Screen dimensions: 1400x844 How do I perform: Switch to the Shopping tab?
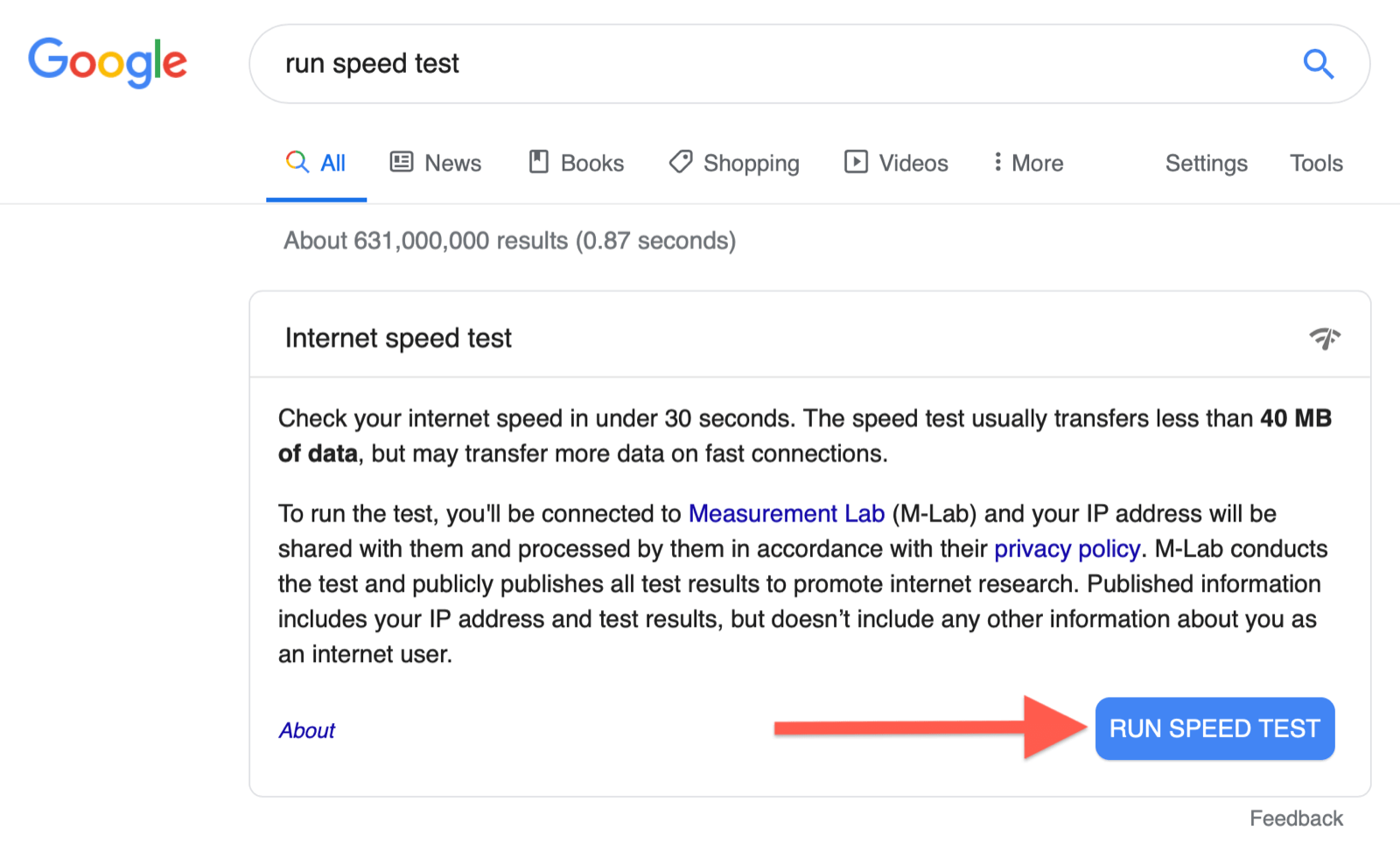pyautogui.click(x=733, y=164)
